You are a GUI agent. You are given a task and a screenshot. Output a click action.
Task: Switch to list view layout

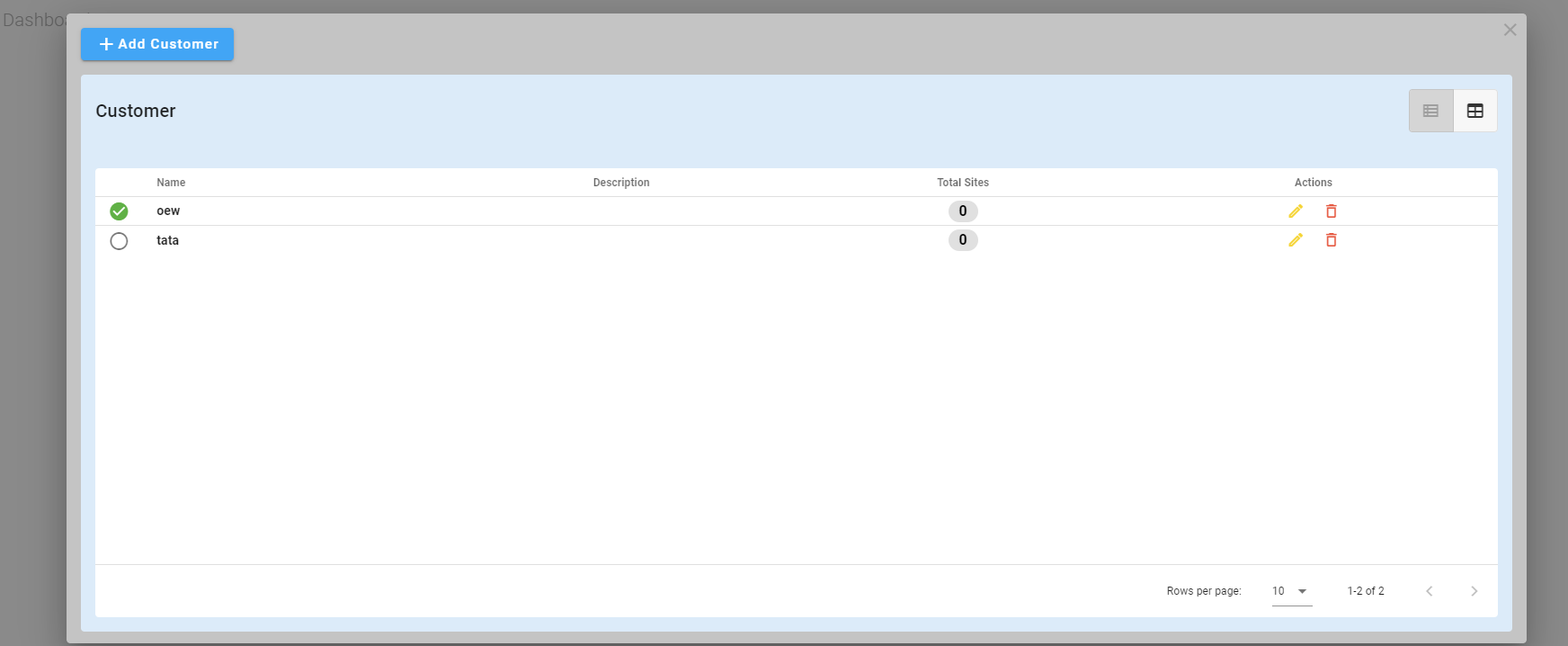[1430, 111]
